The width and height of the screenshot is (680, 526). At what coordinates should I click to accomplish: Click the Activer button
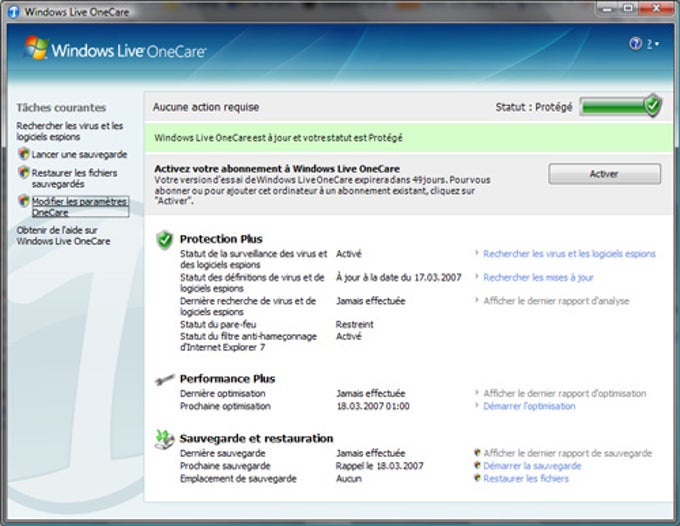605,174
